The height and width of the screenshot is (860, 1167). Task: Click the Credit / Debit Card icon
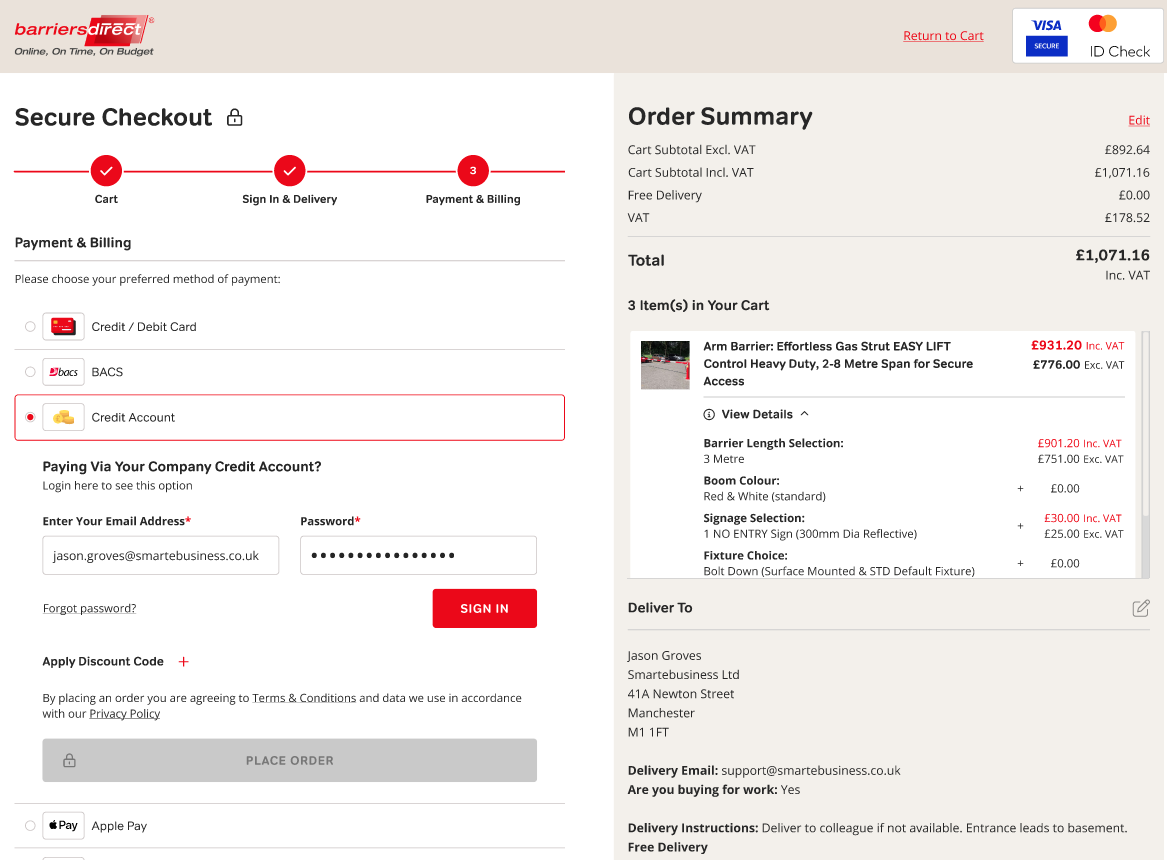point(63,327)
